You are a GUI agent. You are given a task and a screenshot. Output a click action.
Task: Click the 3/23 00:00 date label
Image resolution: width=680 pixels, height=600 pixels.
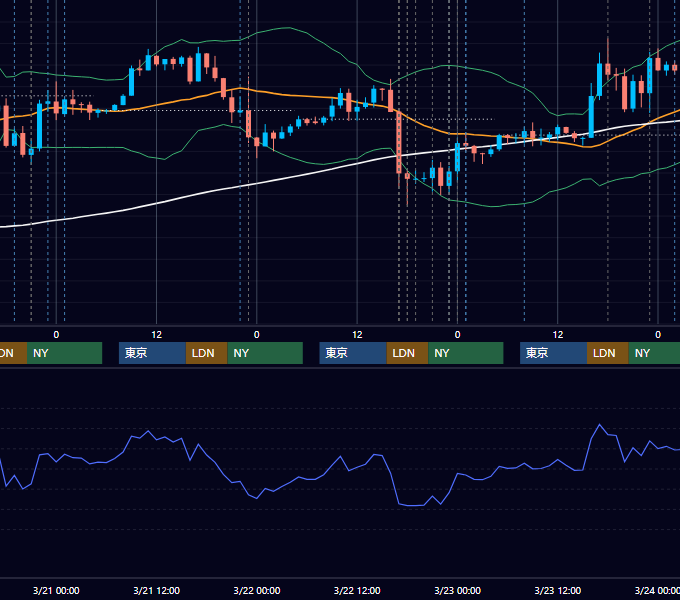tap(457, 590)
